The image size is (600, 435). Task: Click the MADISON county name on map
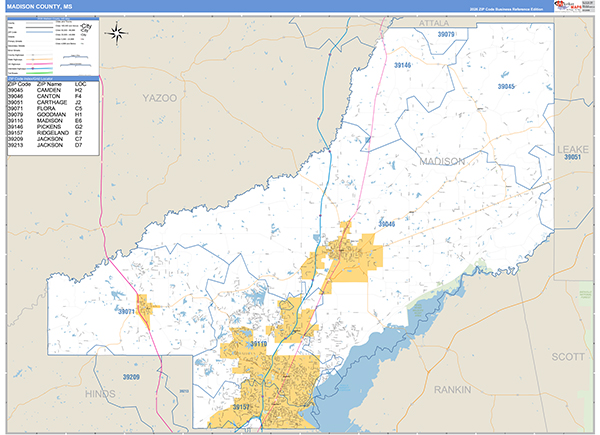click(x=441, y=161)
